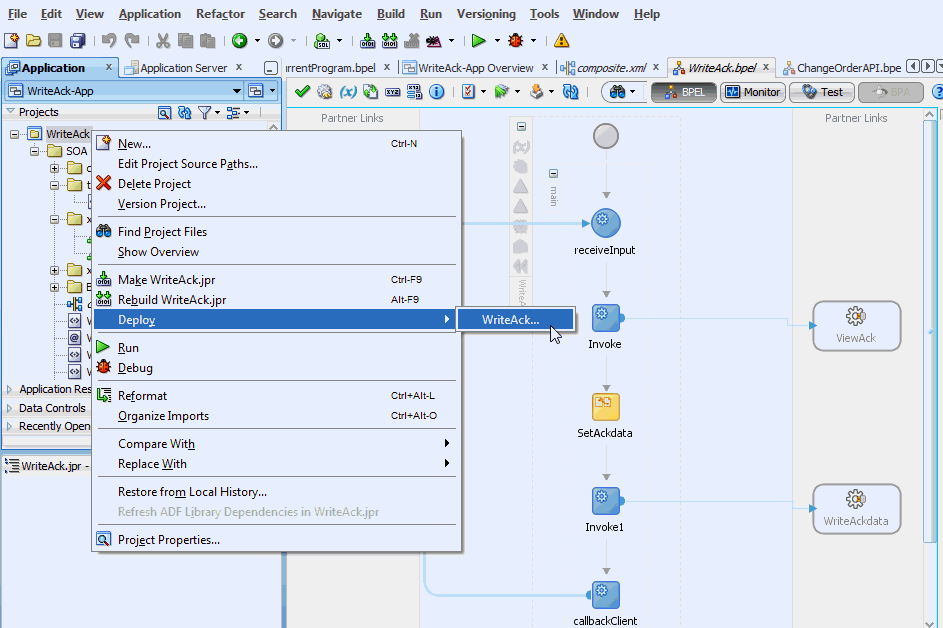Open the Replace With submenu

point(277,464)
